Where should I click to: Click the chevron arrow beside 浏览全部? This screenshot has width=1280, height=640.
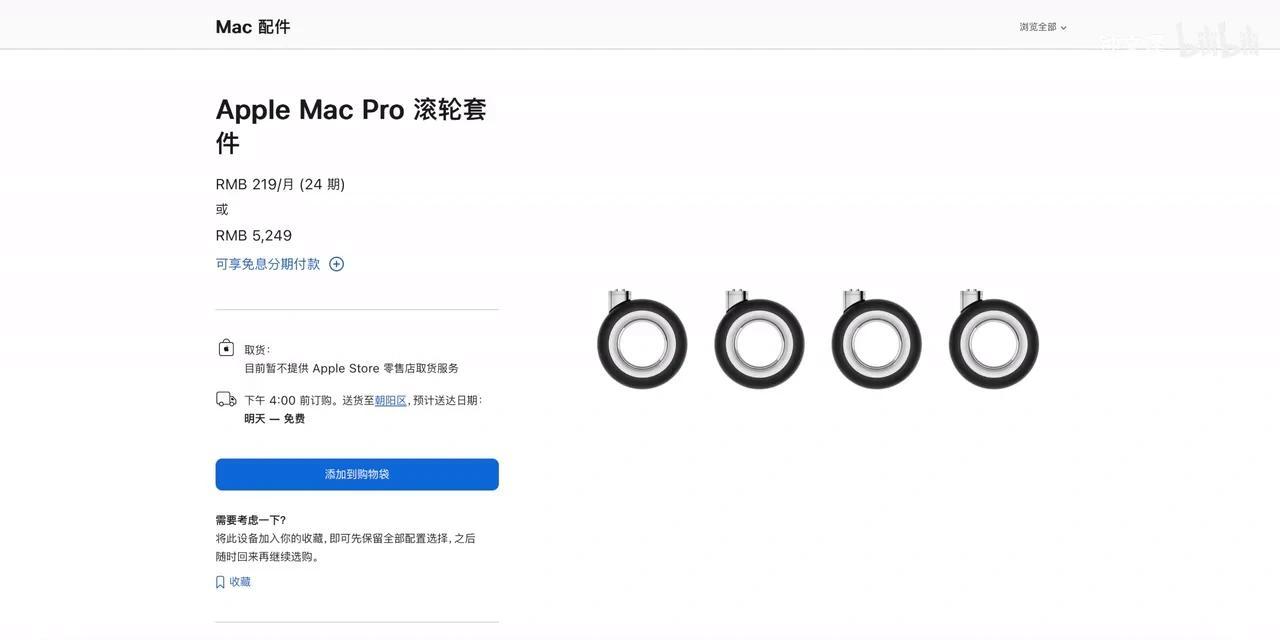pos(1063,28)
